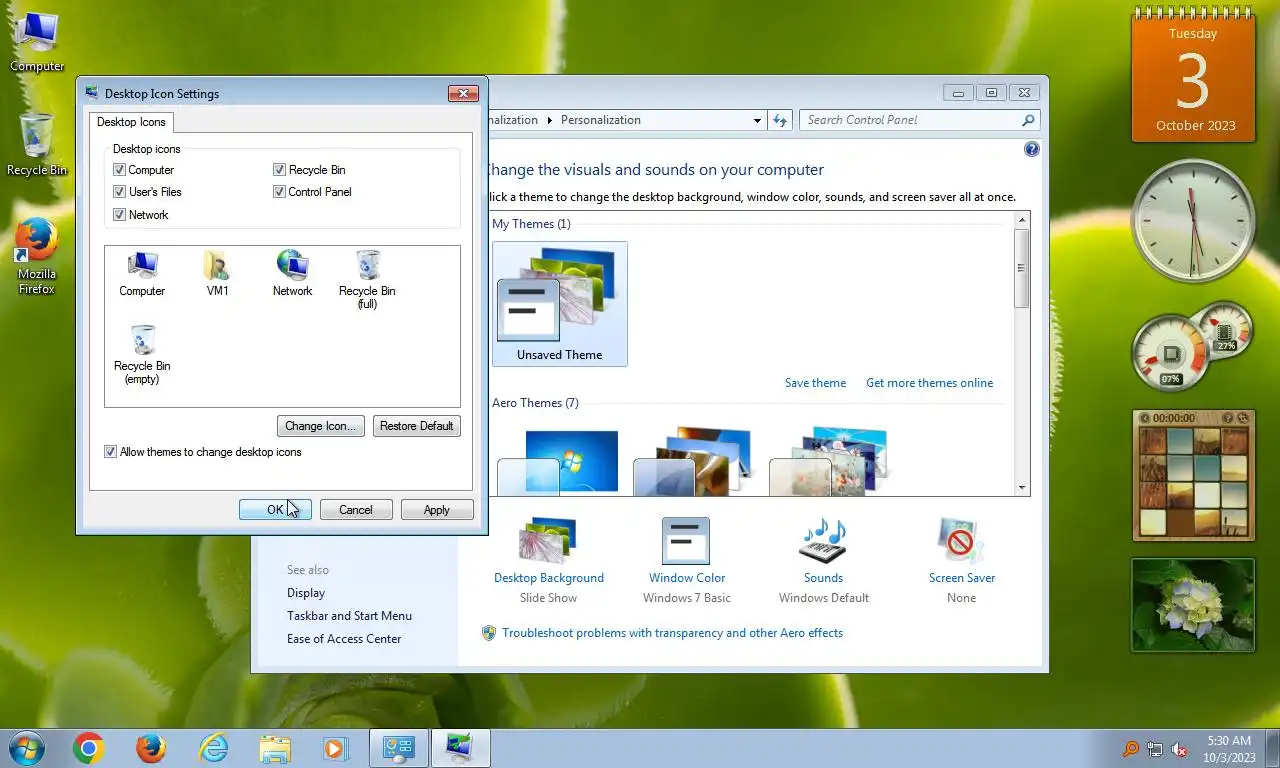Click the Recycle Bin on the desktop
The image size is (1280, 768).
coord(37,145)
